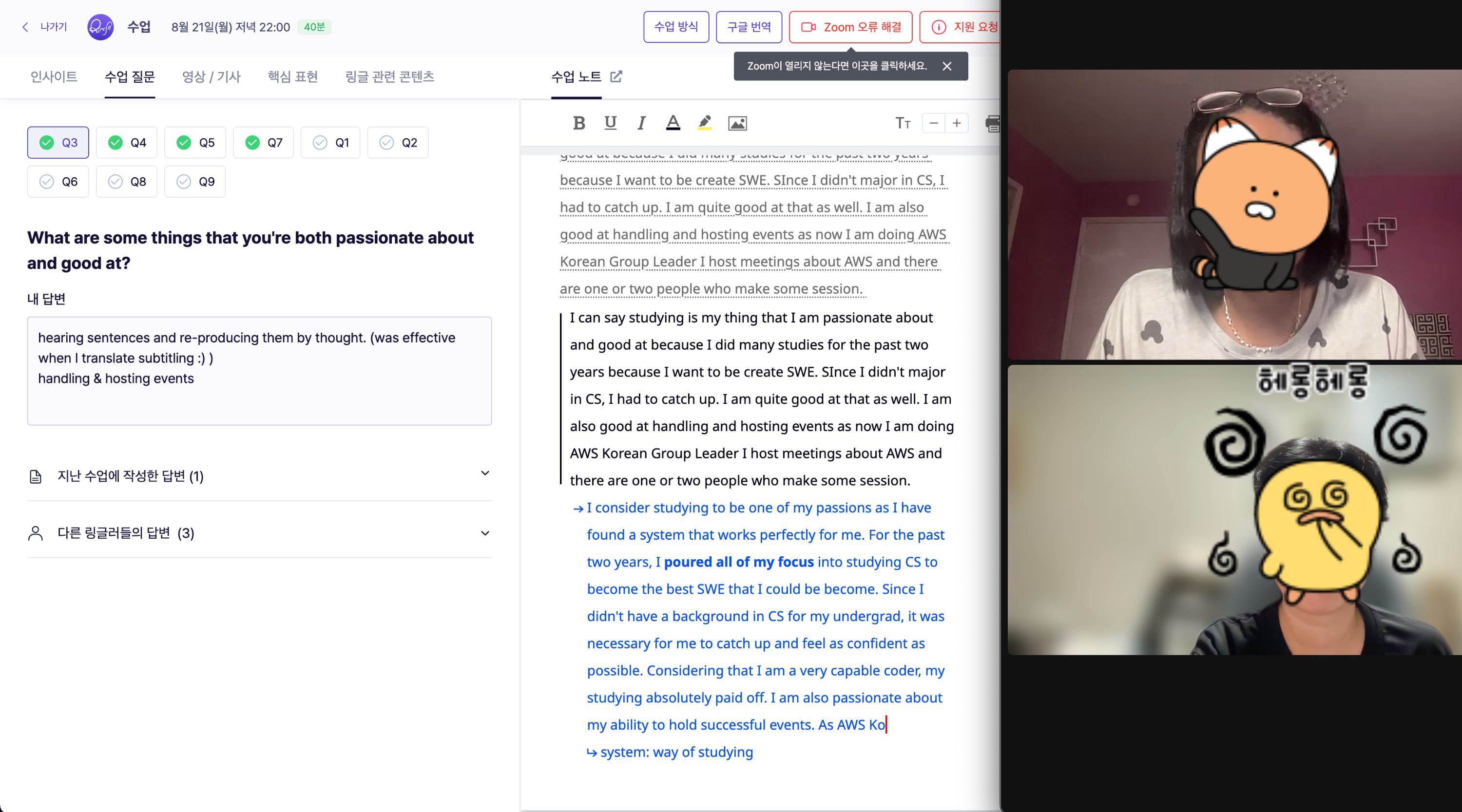The height and width of the screenshot is (812, 1462).
Task: Decrease font size with minus button
Action: [x=934, y=123]
